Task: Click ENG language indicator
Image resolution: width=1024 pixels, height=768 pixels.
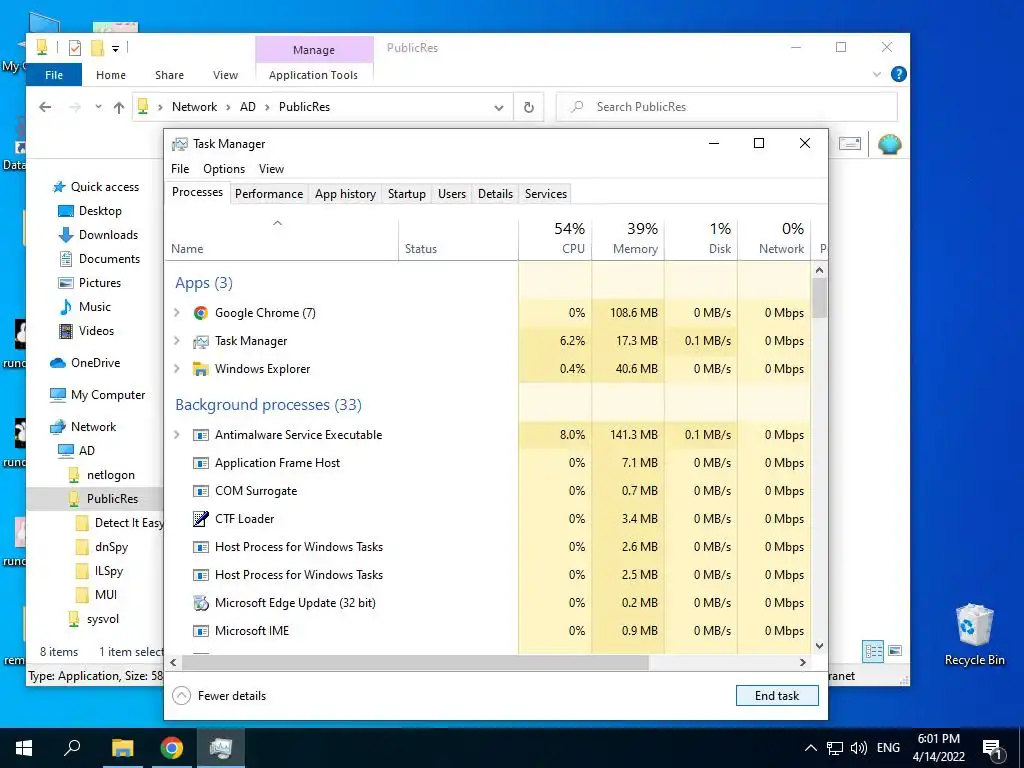Action: (x=888, y=748)
